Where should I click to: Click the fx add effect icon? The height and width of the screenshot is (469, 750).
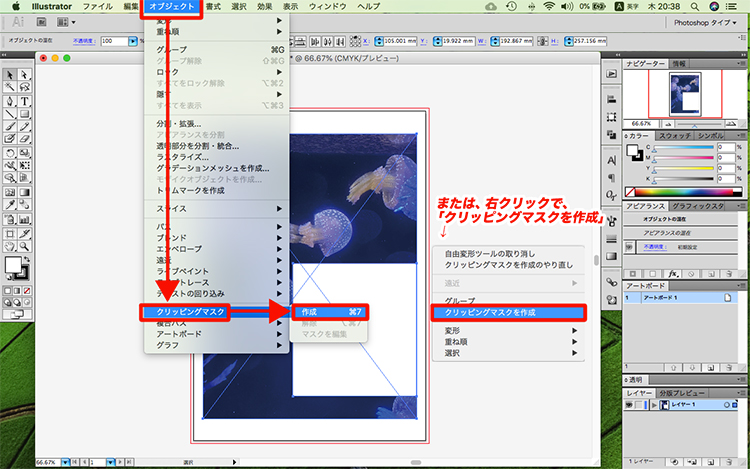674,272
